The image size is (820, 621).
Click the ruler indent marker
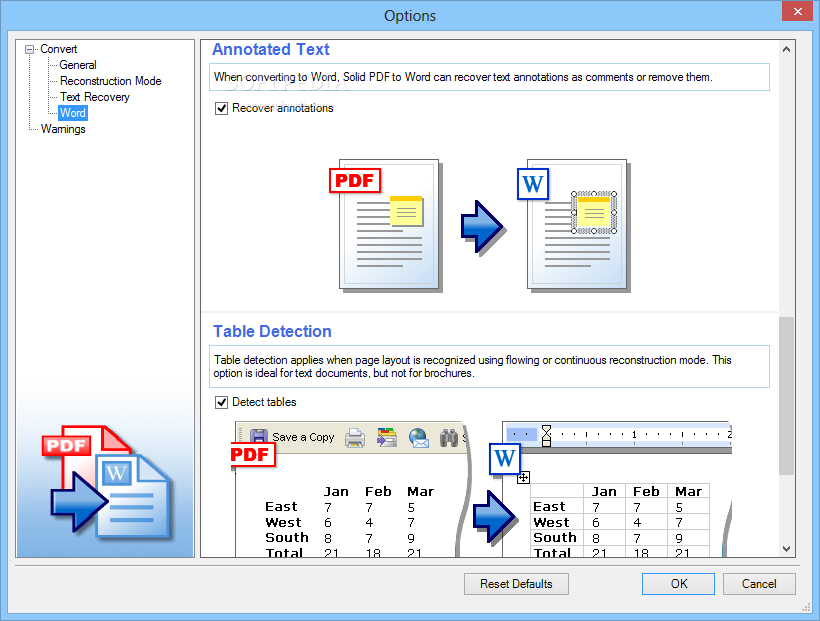coord(546,435)
